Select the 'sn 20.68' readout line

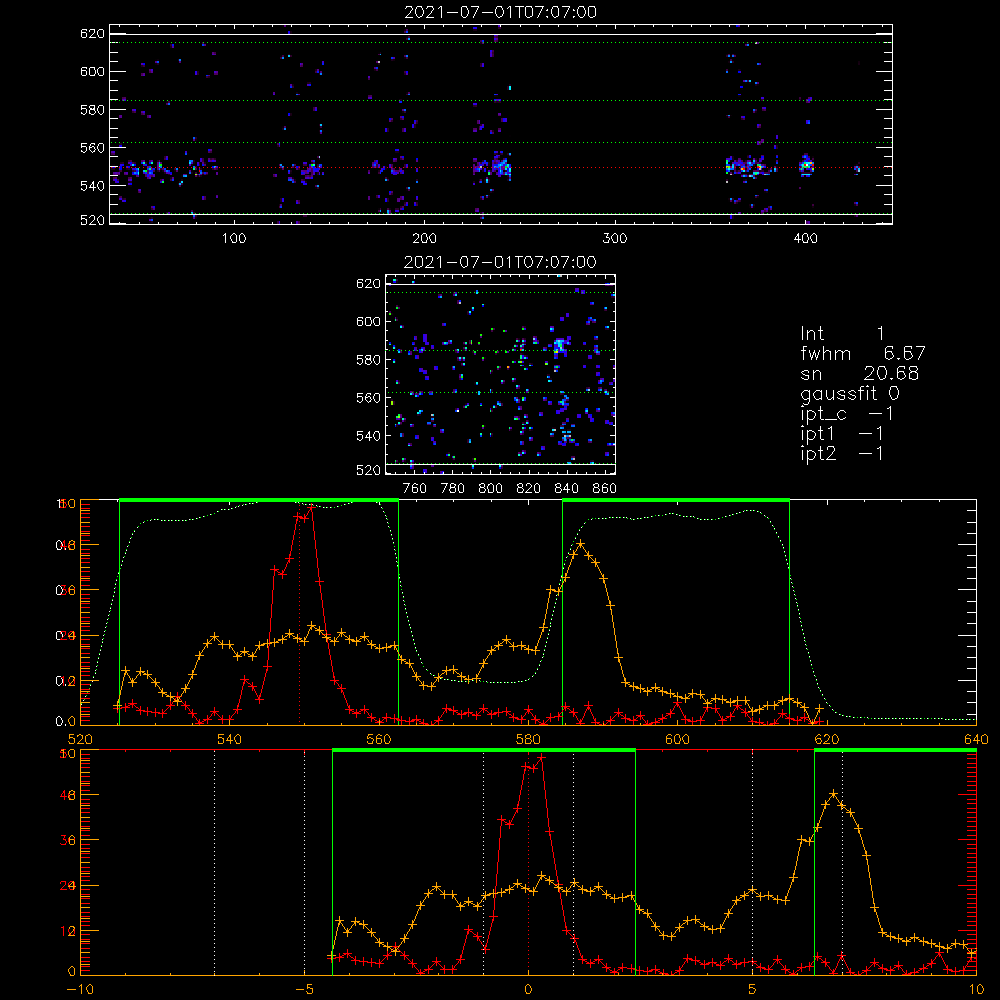tap(860, 374)
